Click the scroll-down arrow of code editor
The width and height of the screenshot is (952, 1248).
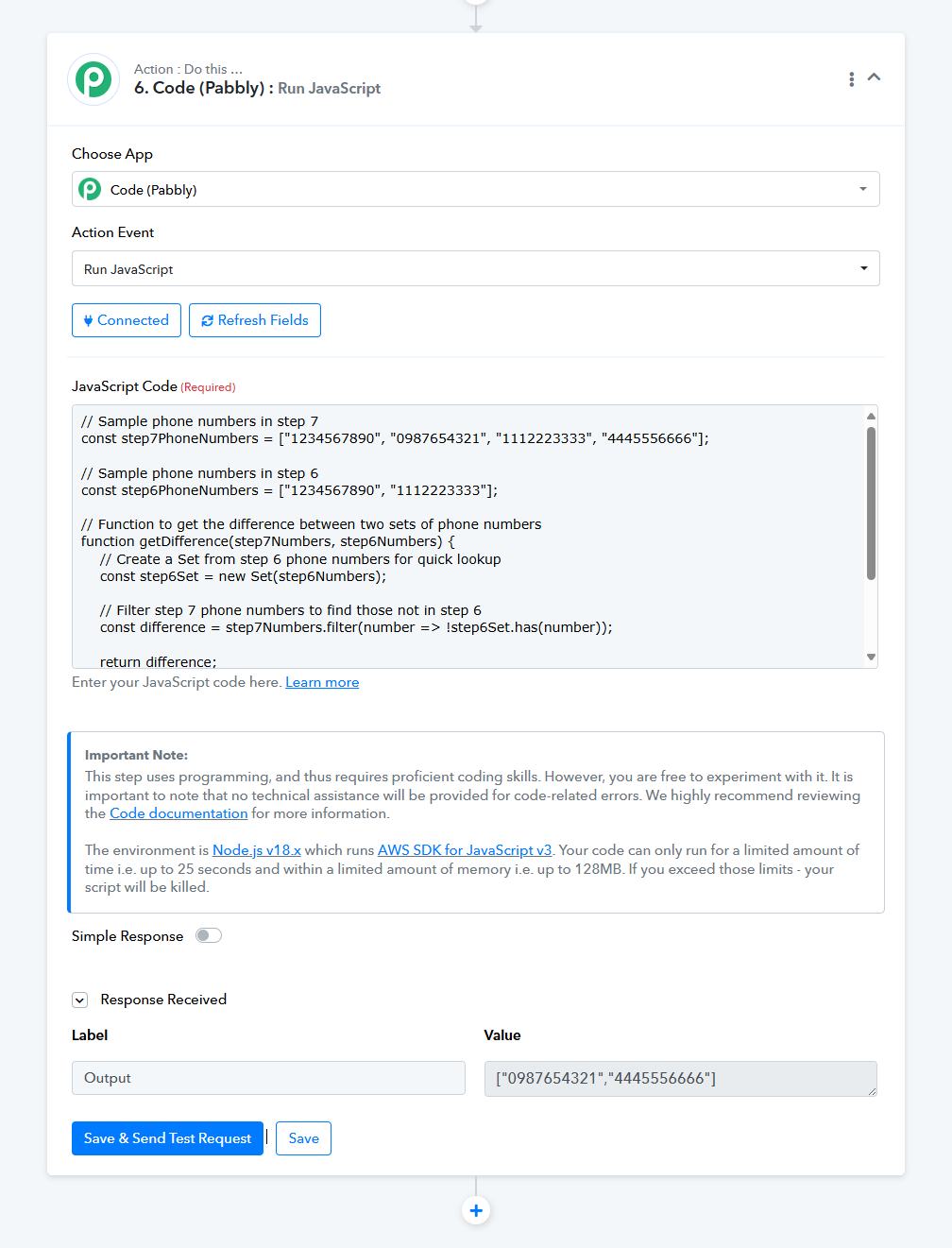871,657
